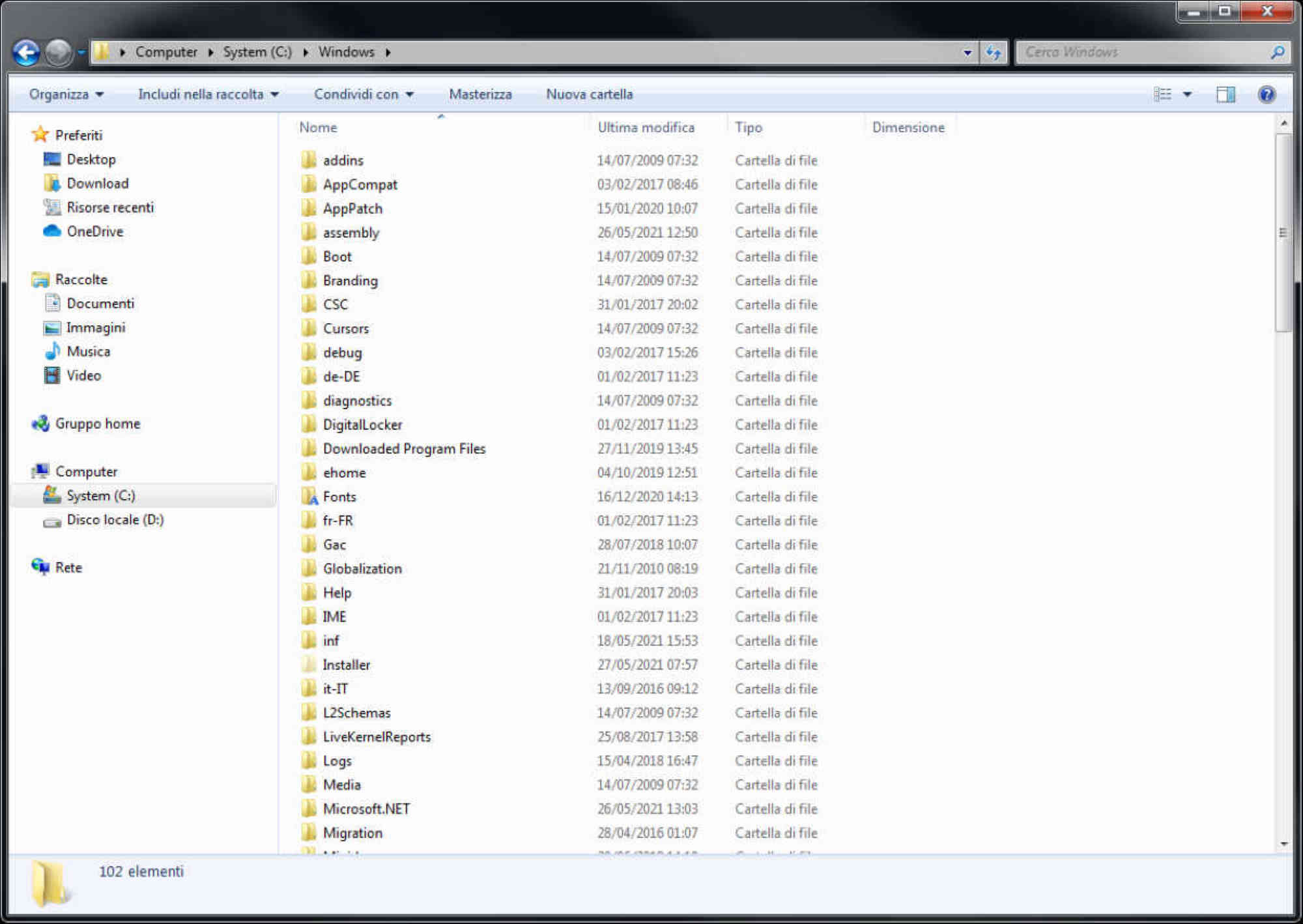
Task: Click the Rete network icon
Action: pyautogui.click(x=40, y=568)
